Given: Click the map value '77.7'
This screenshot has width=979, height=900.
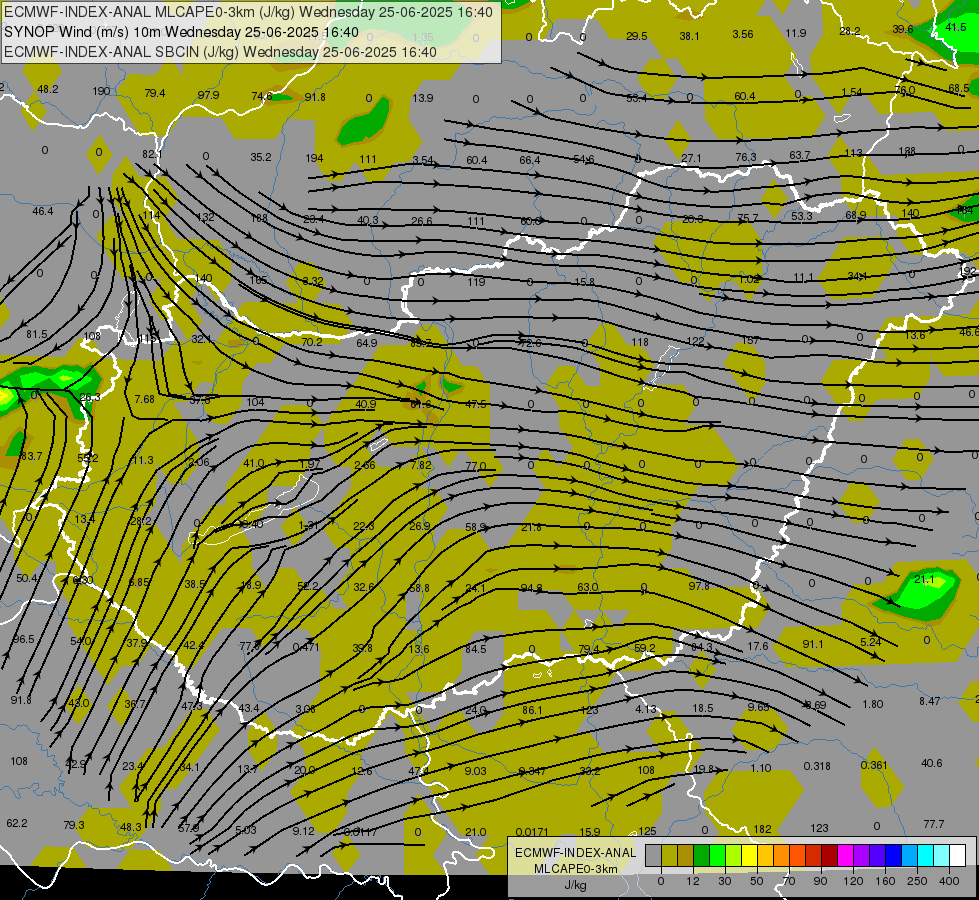Looking at the screenshot, I should point(933,824).
